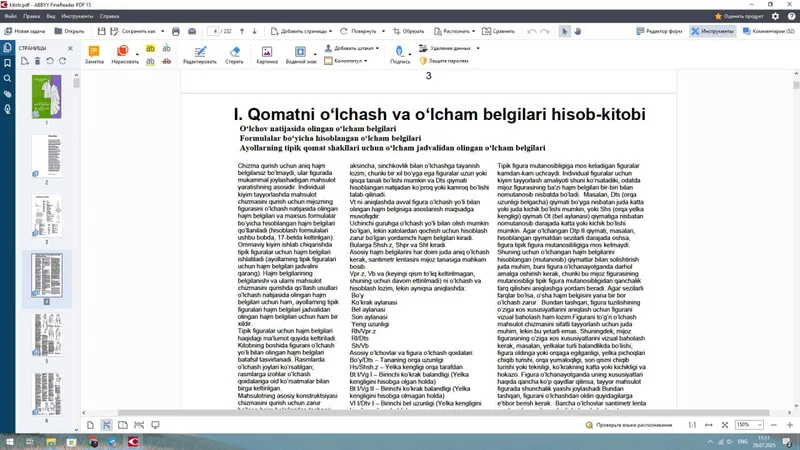Click the Сравнить button
Screen dimensions: 800x450
(x=498, y=31)
